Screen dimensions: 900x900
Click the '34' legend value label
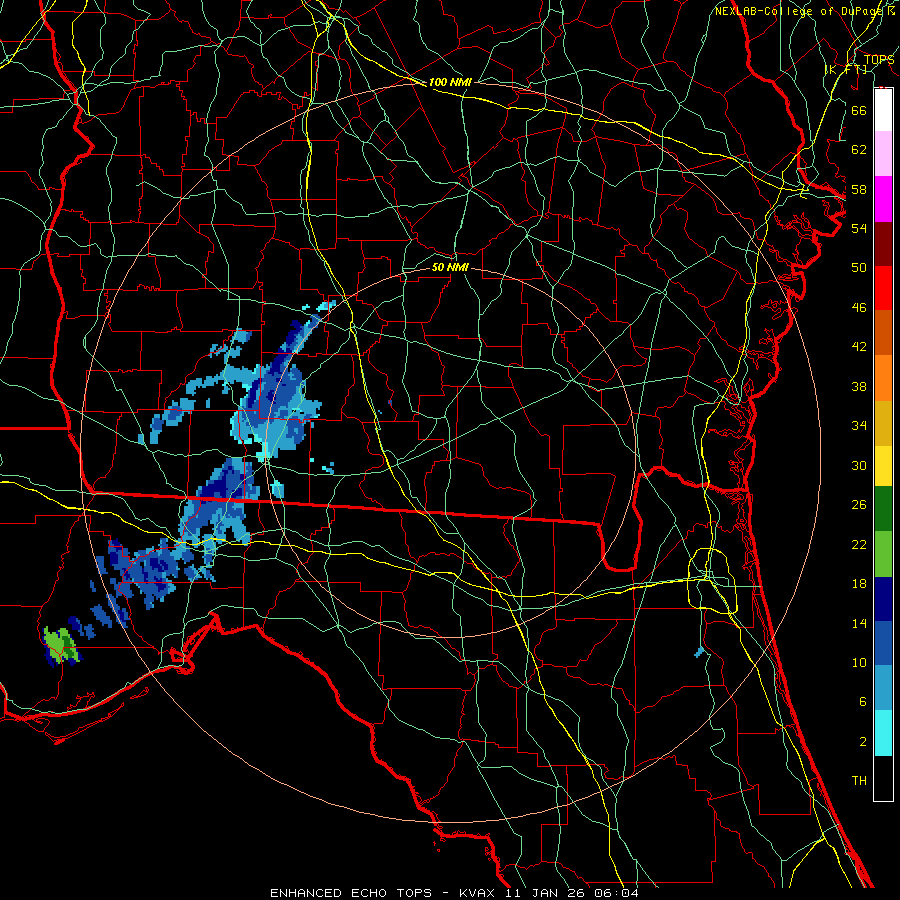pos(859,426)
